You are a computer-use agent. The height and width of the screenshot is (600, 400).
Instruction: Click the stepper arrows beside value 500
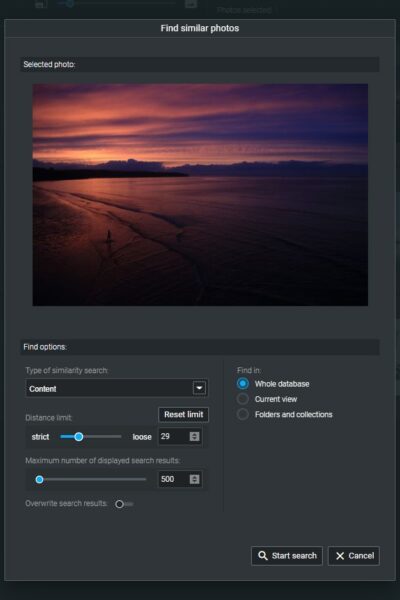pos(194,479)
